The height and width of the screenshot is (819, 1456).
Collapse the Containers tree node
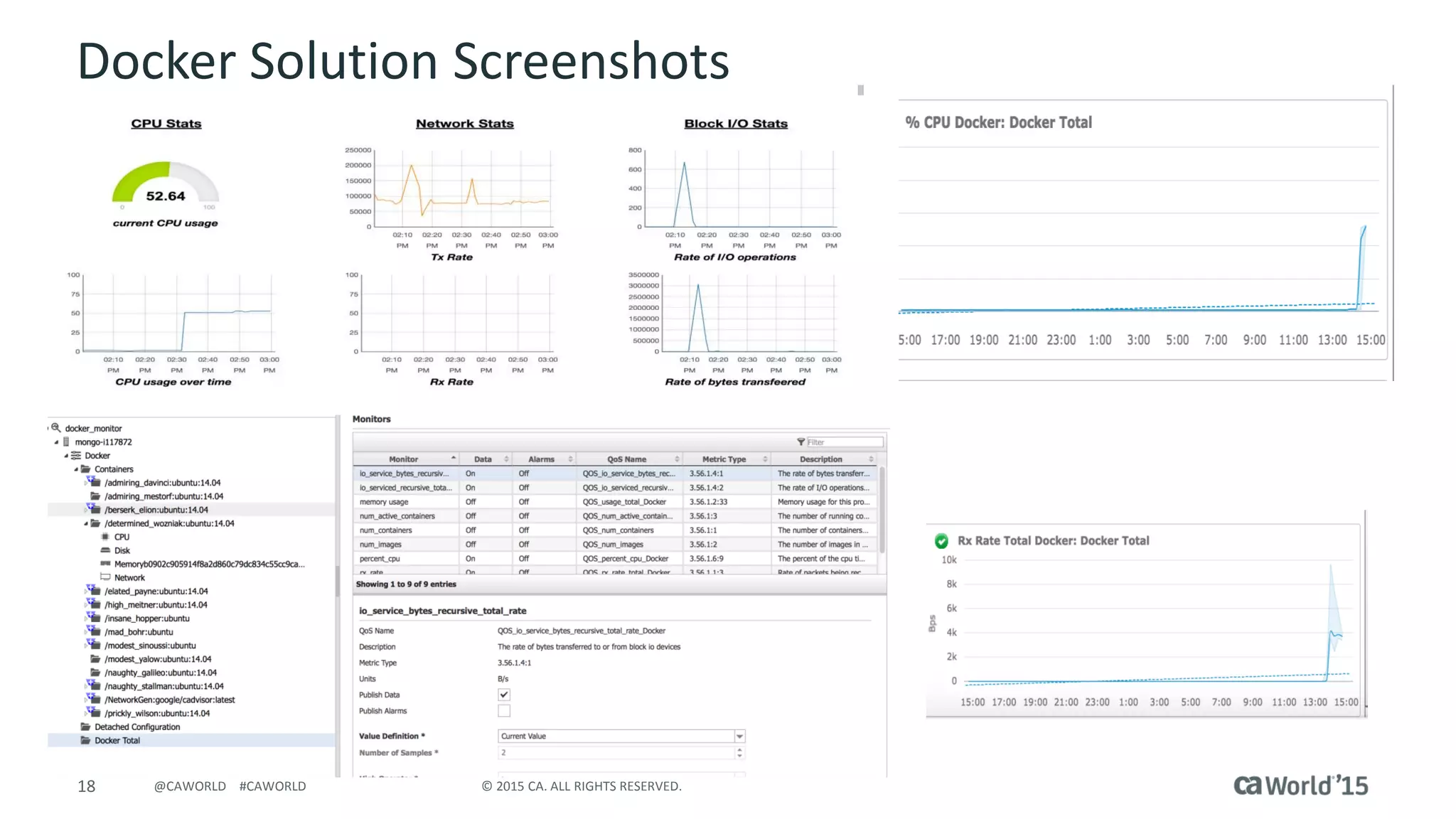coord(76,469)
